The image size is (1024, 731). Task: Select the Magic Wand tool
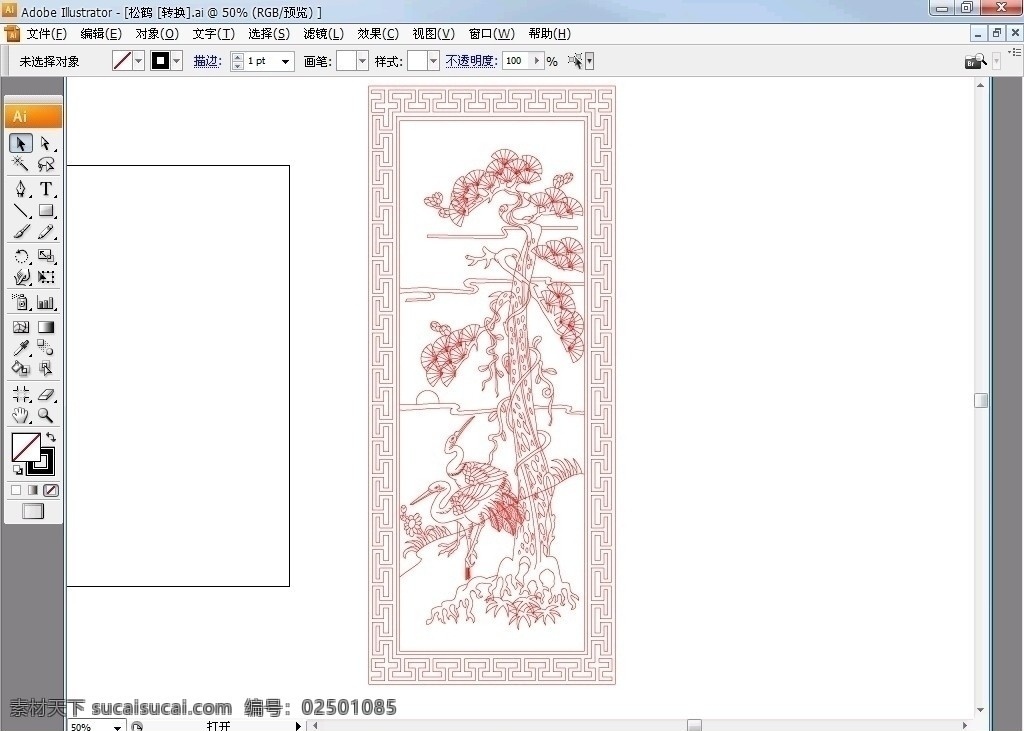20,163
